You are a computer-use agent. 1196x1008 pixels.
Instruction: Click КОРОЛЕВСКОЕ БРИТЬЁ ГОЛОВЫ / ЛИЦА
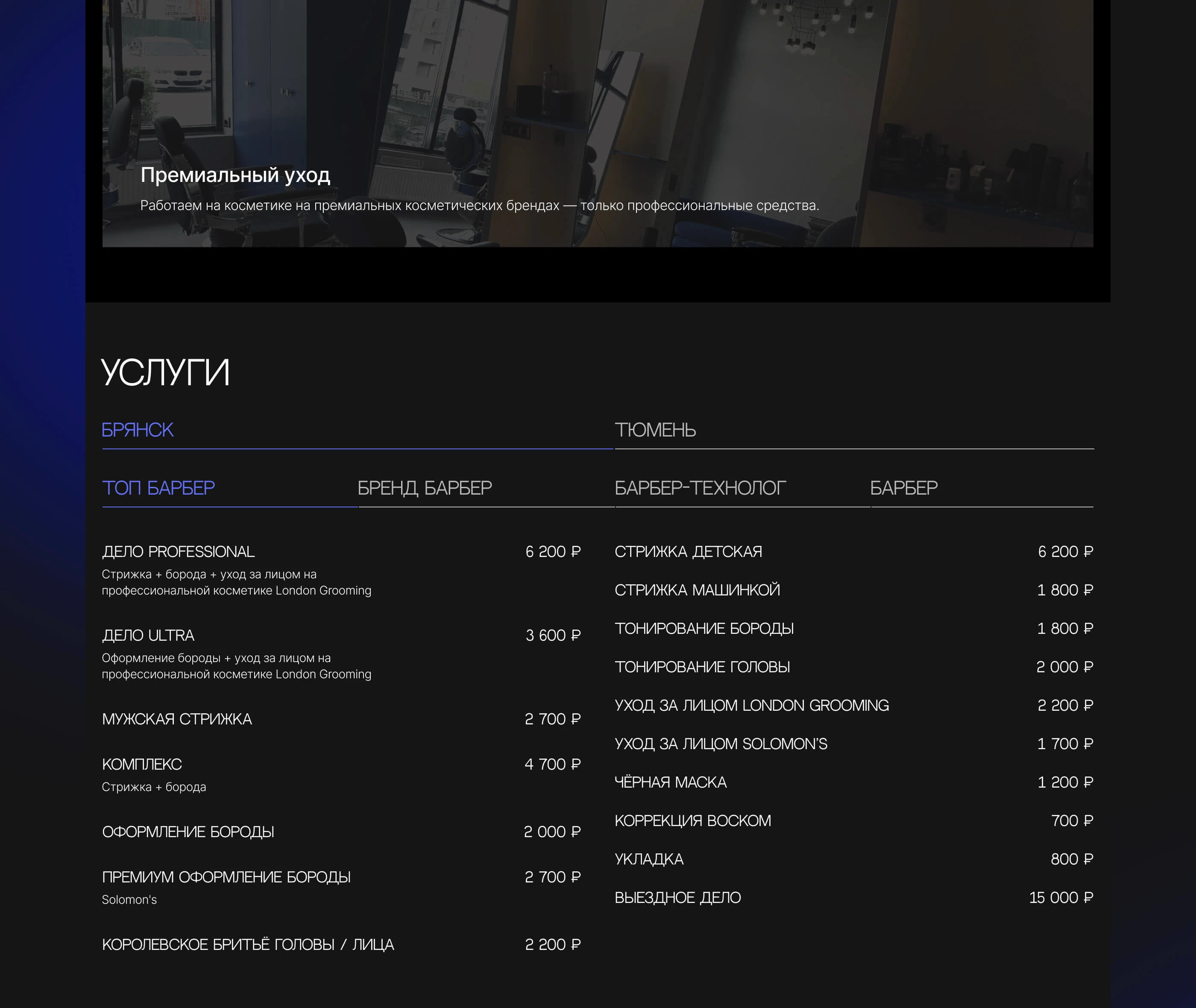pyautogui.click(x=248, y=944)
